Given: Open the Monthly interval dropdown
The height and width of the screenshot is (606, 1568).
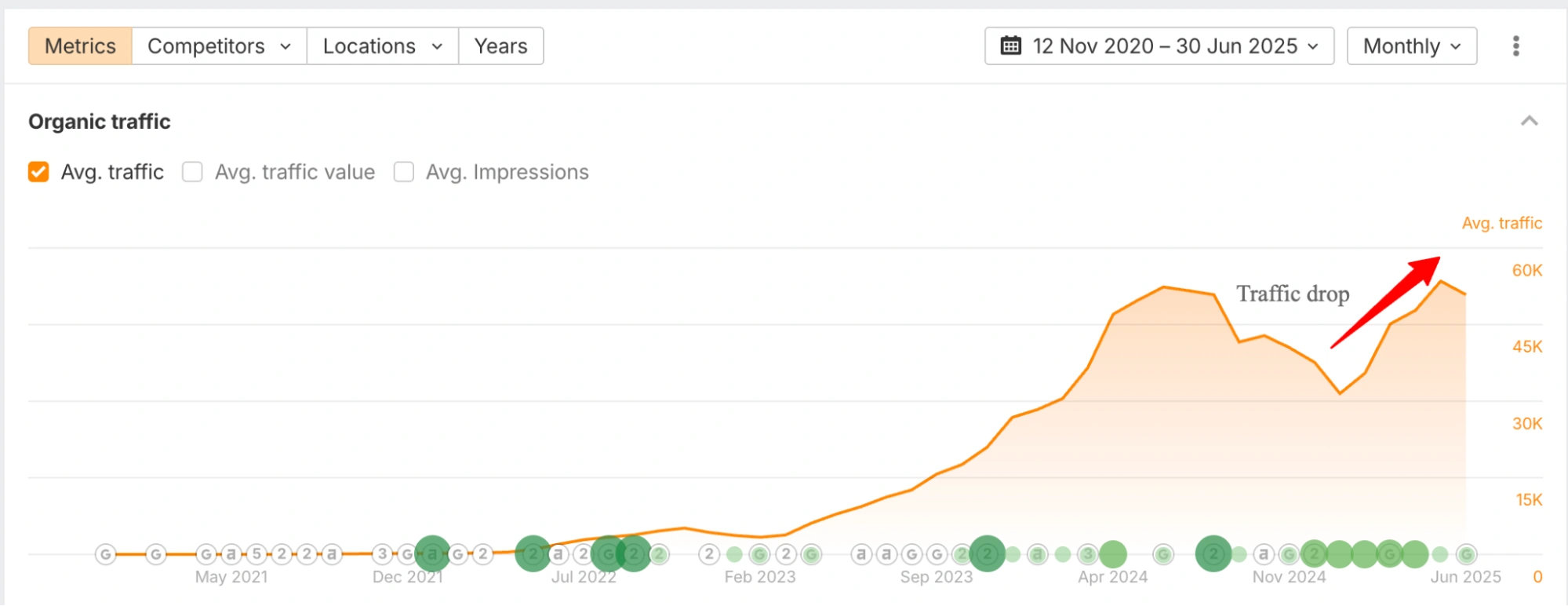Looking at the screenshot, I should (x=1411, y=46).
